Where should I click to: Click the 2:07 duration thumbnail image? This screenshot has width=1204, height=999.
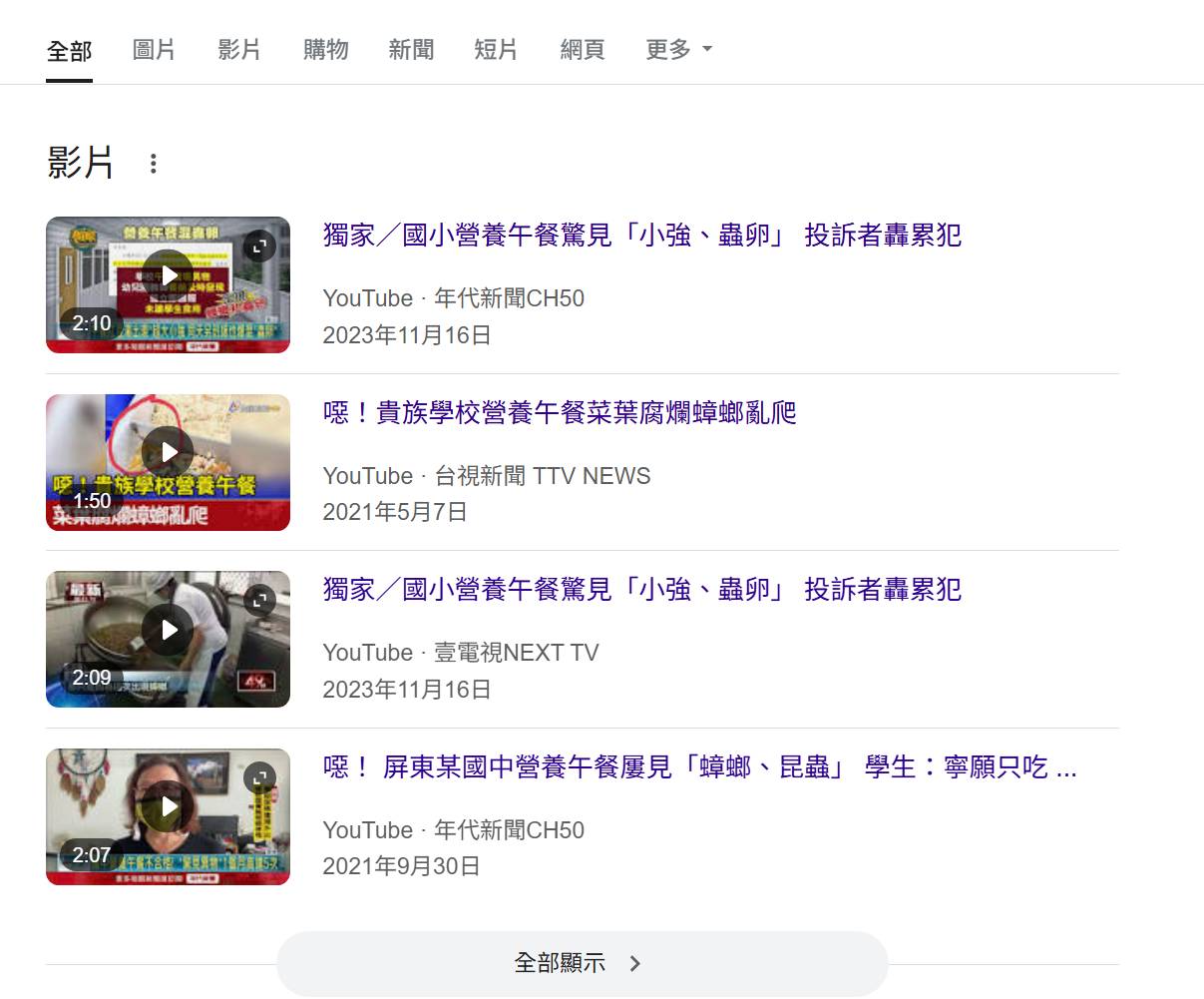pos(168,816)
